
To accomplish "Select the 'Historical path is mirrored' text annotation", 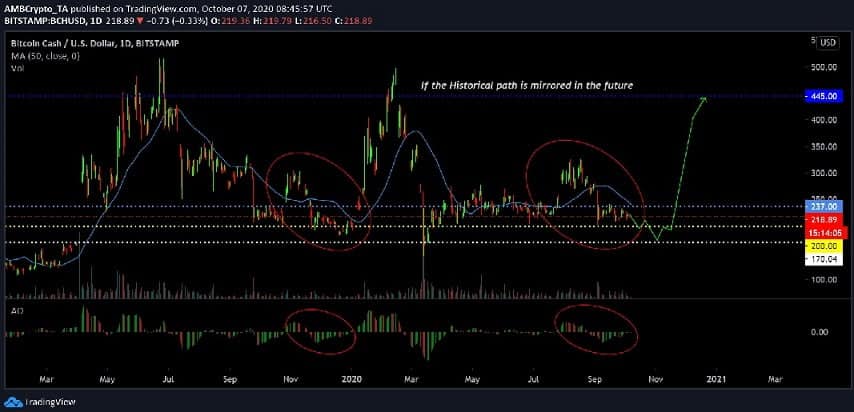I will (x=514, y=84).
